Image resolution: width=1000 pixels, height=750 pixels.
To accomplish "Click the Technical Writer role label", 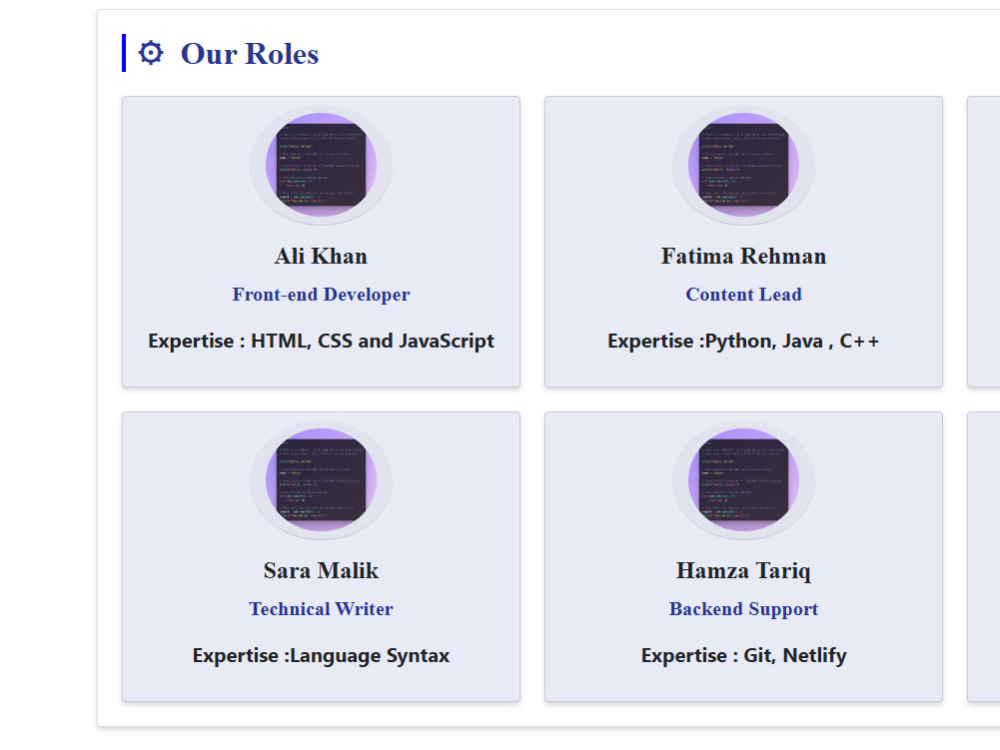I will click(x=321, y=609).
